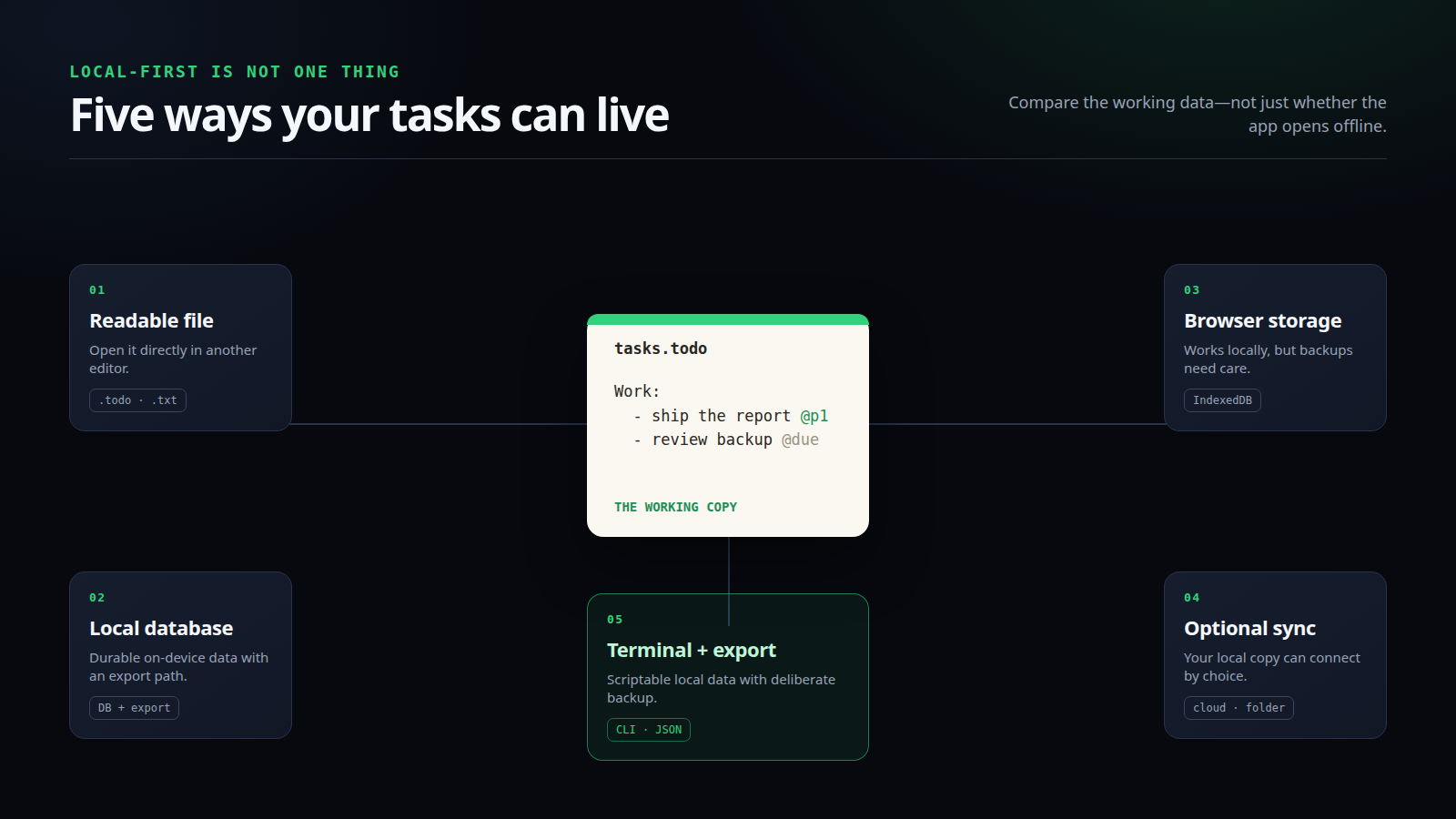Click the 'cloud · folder' tag
This screenshot has height=819, width=1456.
tap(1239, 708)
